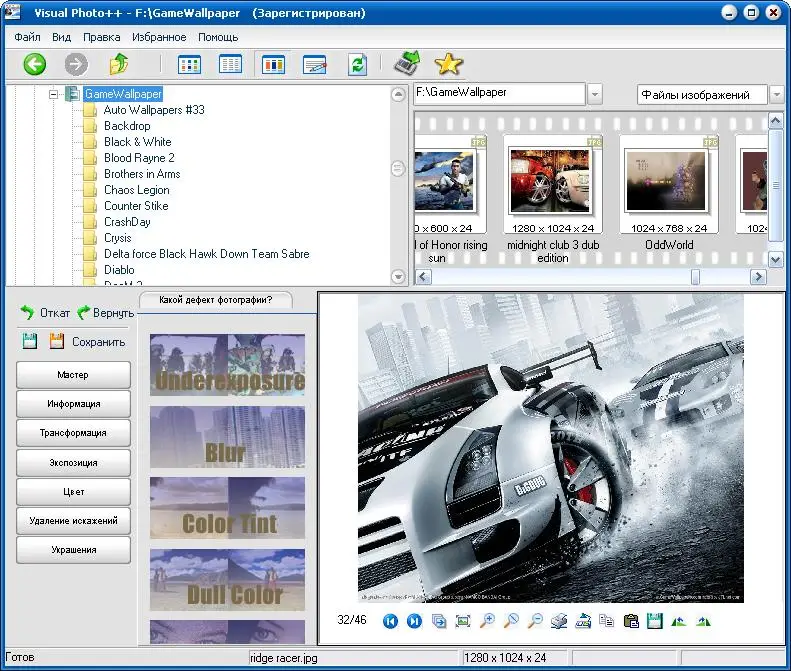Go up one folder level
Screen dimensions: 791x671
pos(120,65)
